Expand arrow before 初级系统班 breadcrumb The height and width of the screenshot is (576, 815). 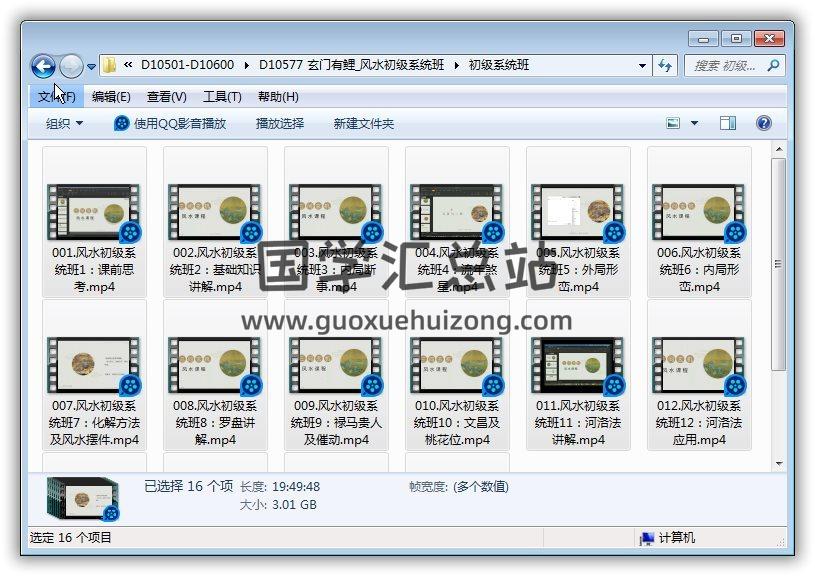click(456, 66)
